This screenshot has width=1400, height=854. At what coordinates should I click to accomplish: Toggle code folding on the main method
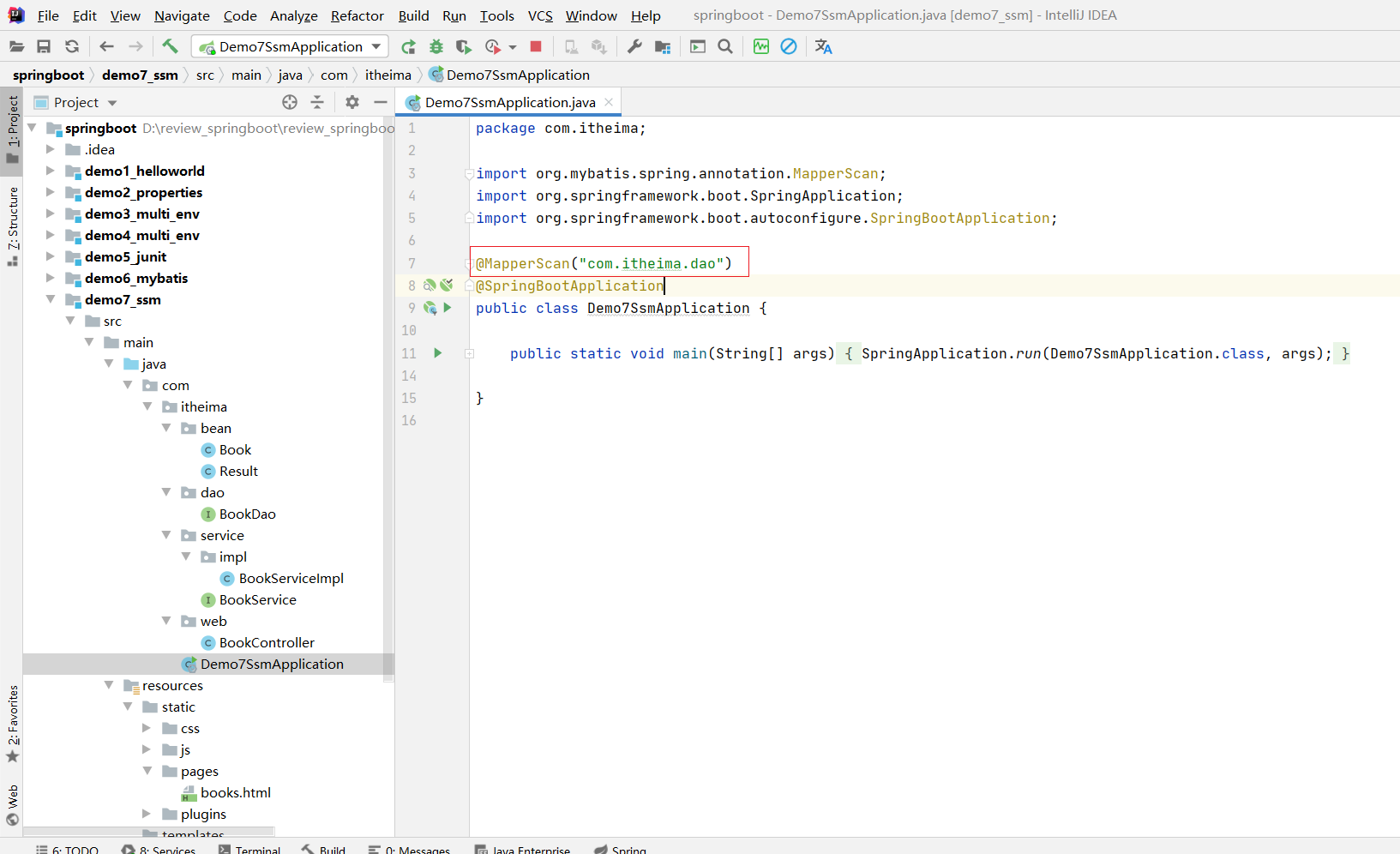tap(469, 353)
